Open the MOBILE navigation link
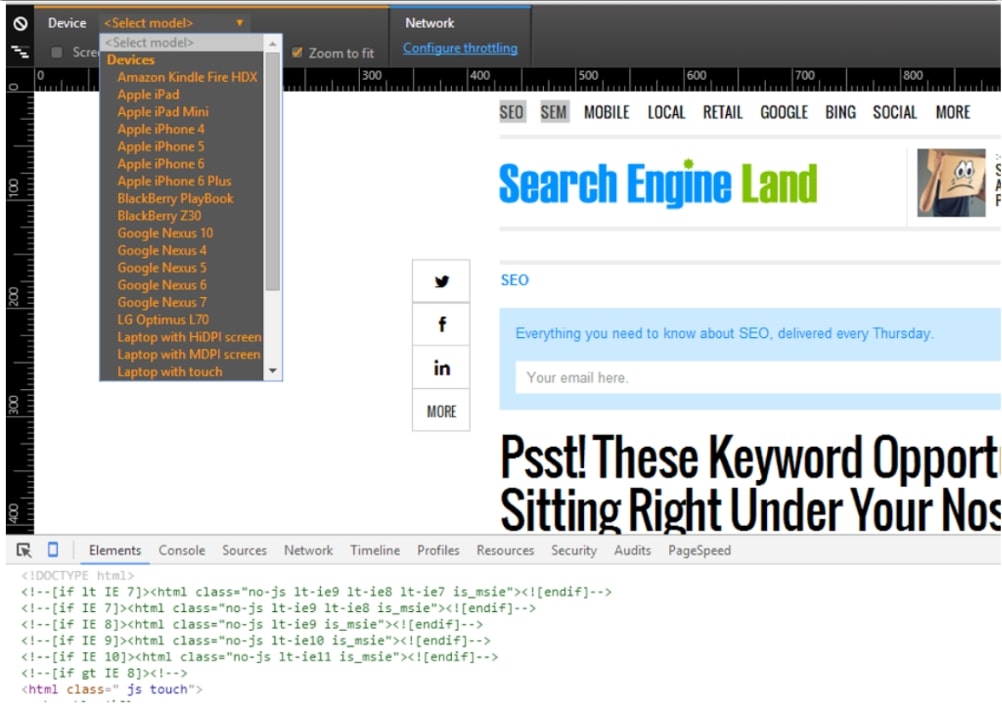The width and height of the screenshot is (1002, 707). point(606,113)
